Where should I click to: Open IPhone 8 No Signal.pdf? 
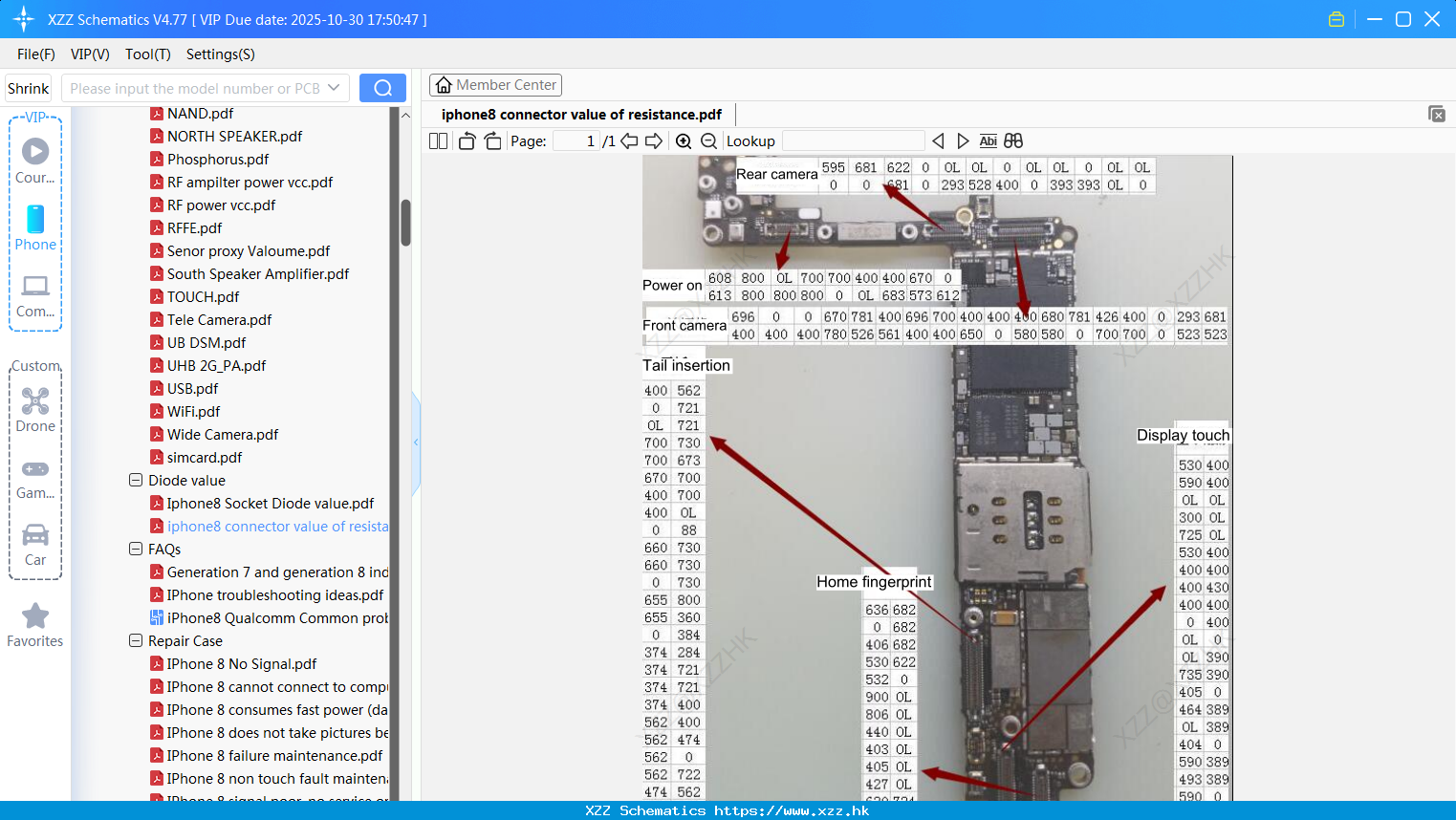[x=242, y=663]
